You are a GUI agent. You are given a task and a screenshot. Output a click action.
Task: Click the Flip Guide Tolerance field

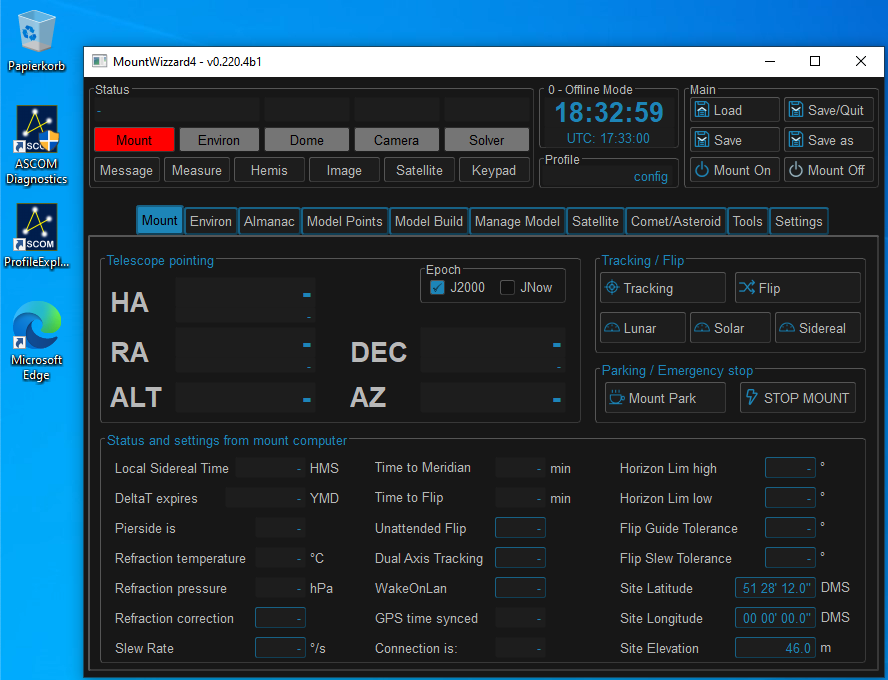pos(790,528)
